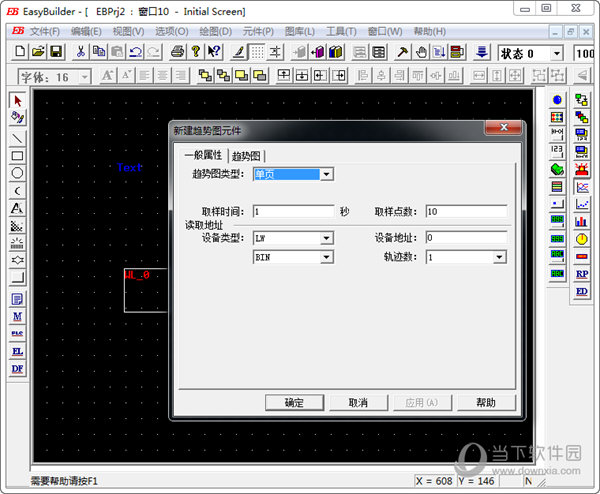Viewport: 600px width, 494px height.
Task: Click the red alarm siren icon
Action: click(x=582, y=170)
